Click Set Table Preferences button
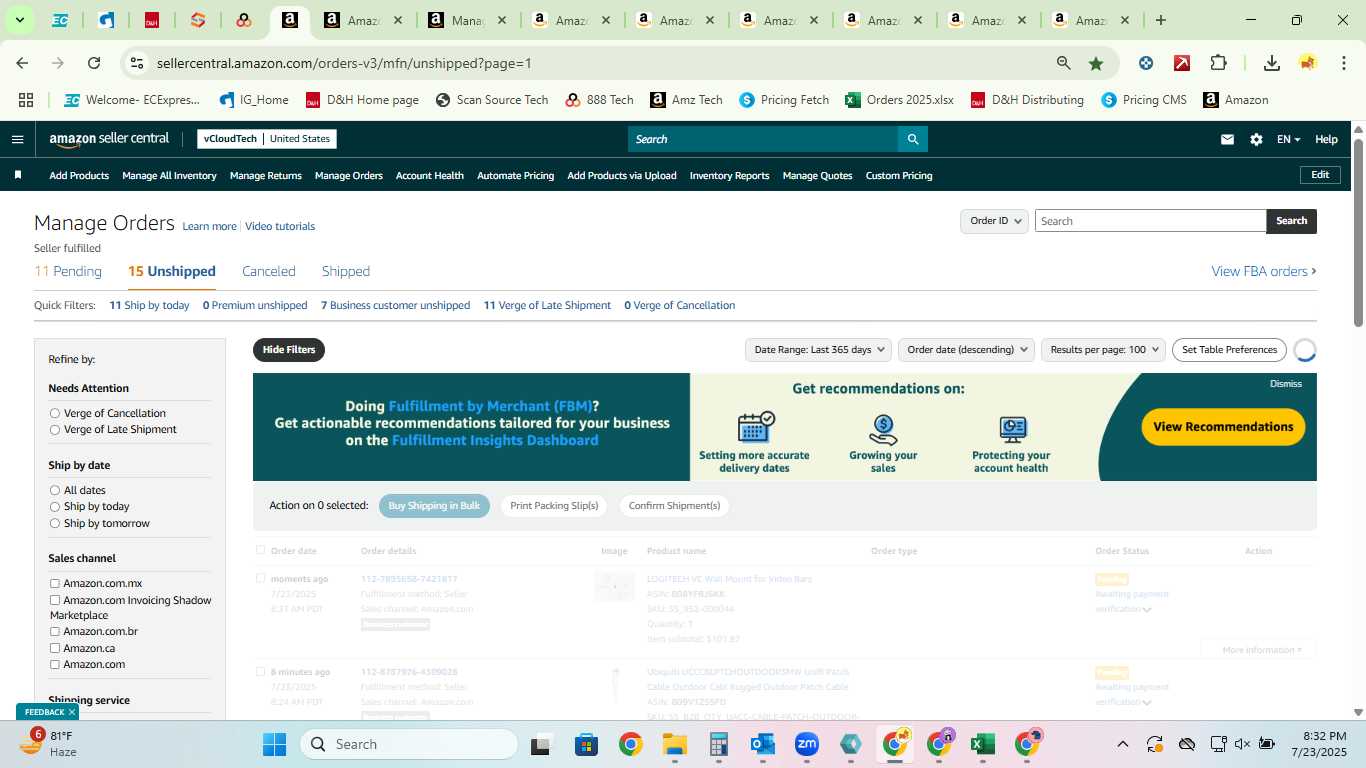 tap(1229, 350)
